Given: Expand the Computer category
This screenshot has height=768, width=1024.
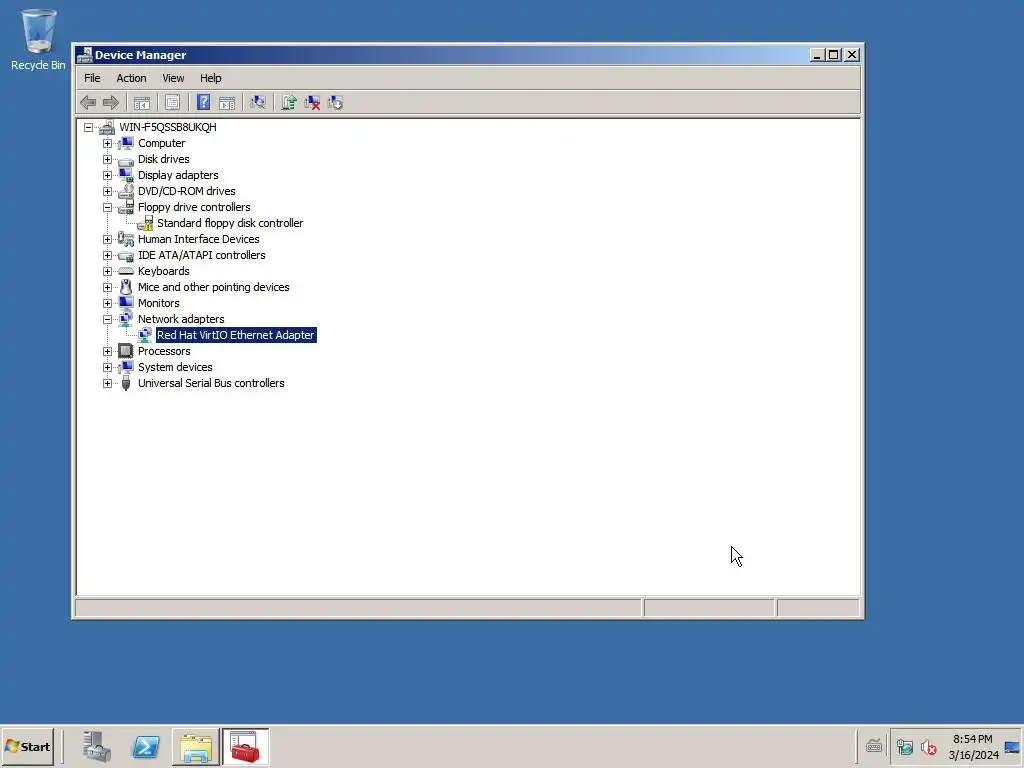Looking at the screenshot, I should pyautogui.click(x=107, y=143).
